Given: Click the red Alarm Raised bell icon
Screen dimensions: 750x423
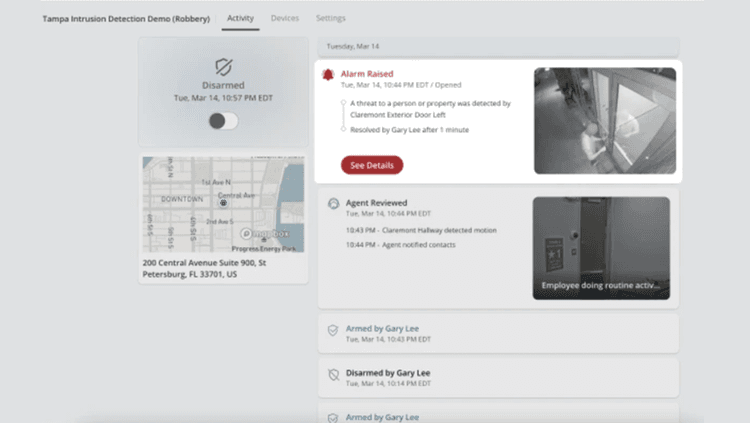Looking at the screenshot, I should coord(328,75).
